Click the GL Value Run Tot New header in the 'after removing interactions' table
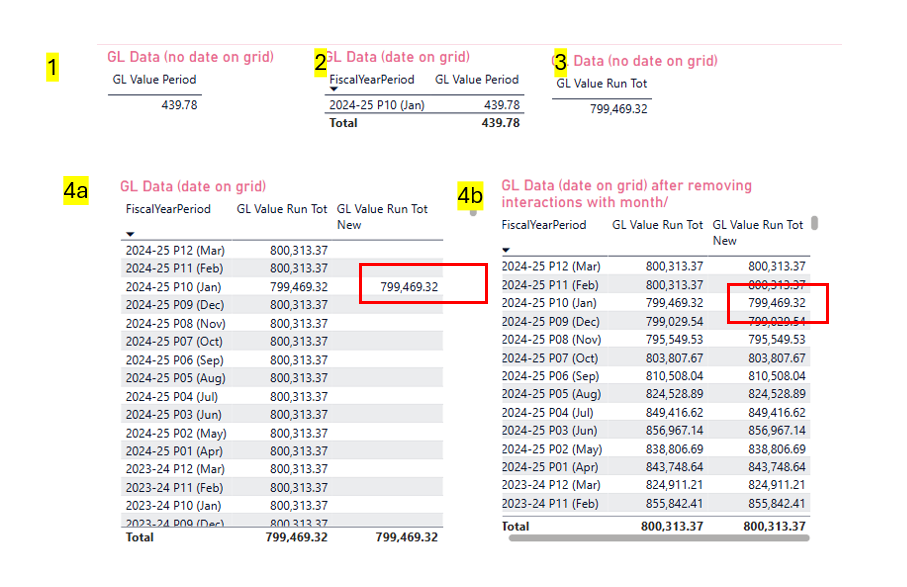Screen dimensions: 907x587 pos(758,232)
